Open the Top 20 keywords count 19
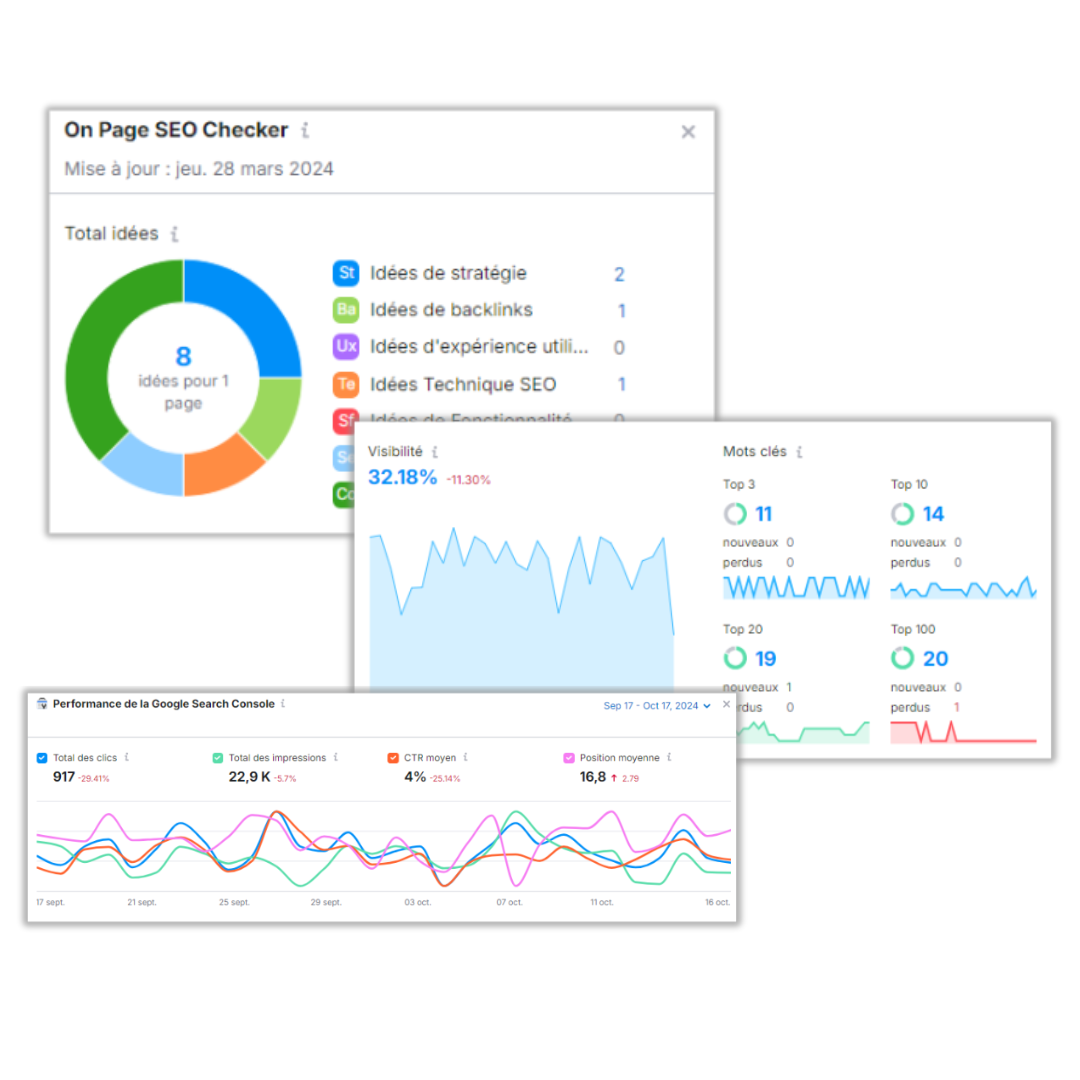Screen dimensions: 1080x1080 tap(765, 658)
